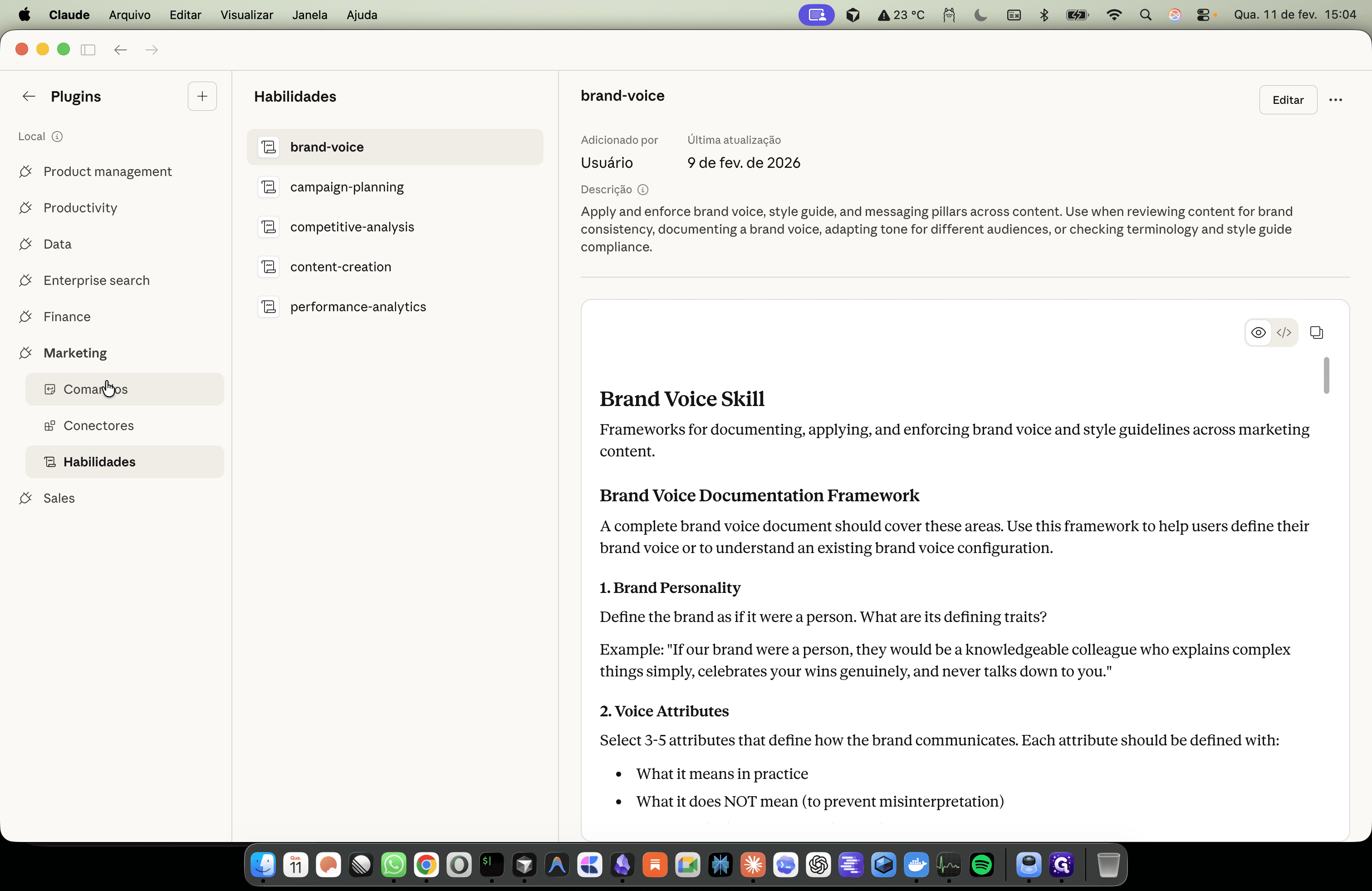
Task: Switch to source code view
Action: point(1284,333)
